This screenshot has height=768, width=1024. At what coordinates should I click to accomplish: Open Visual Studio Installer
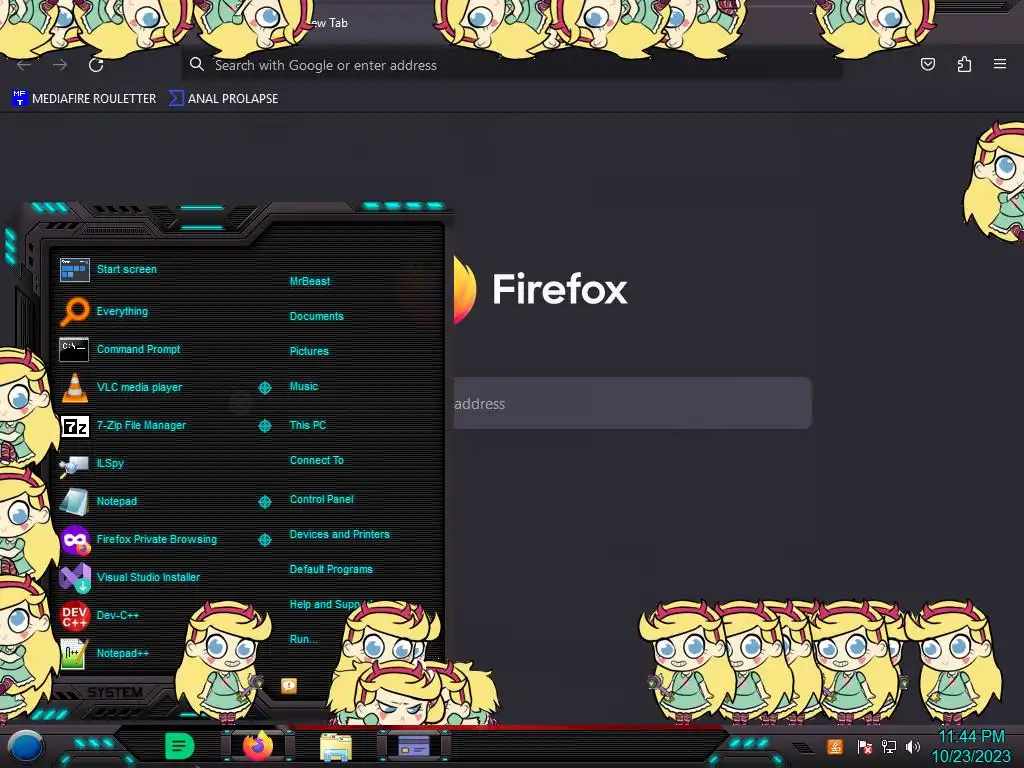[x=130, y=577]
